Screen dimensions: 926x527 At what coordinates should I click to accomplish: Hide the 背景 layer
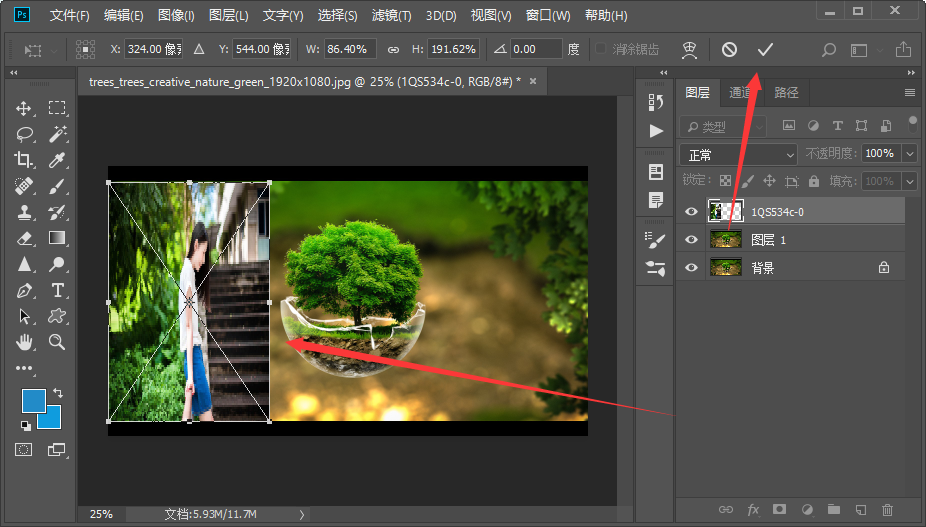click(691, 268)
